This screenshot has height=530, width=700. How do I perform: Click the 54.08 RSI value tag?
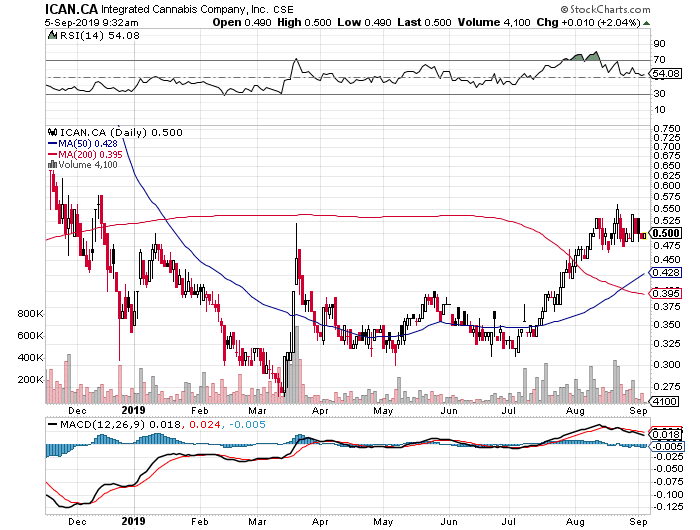point(666,73)
